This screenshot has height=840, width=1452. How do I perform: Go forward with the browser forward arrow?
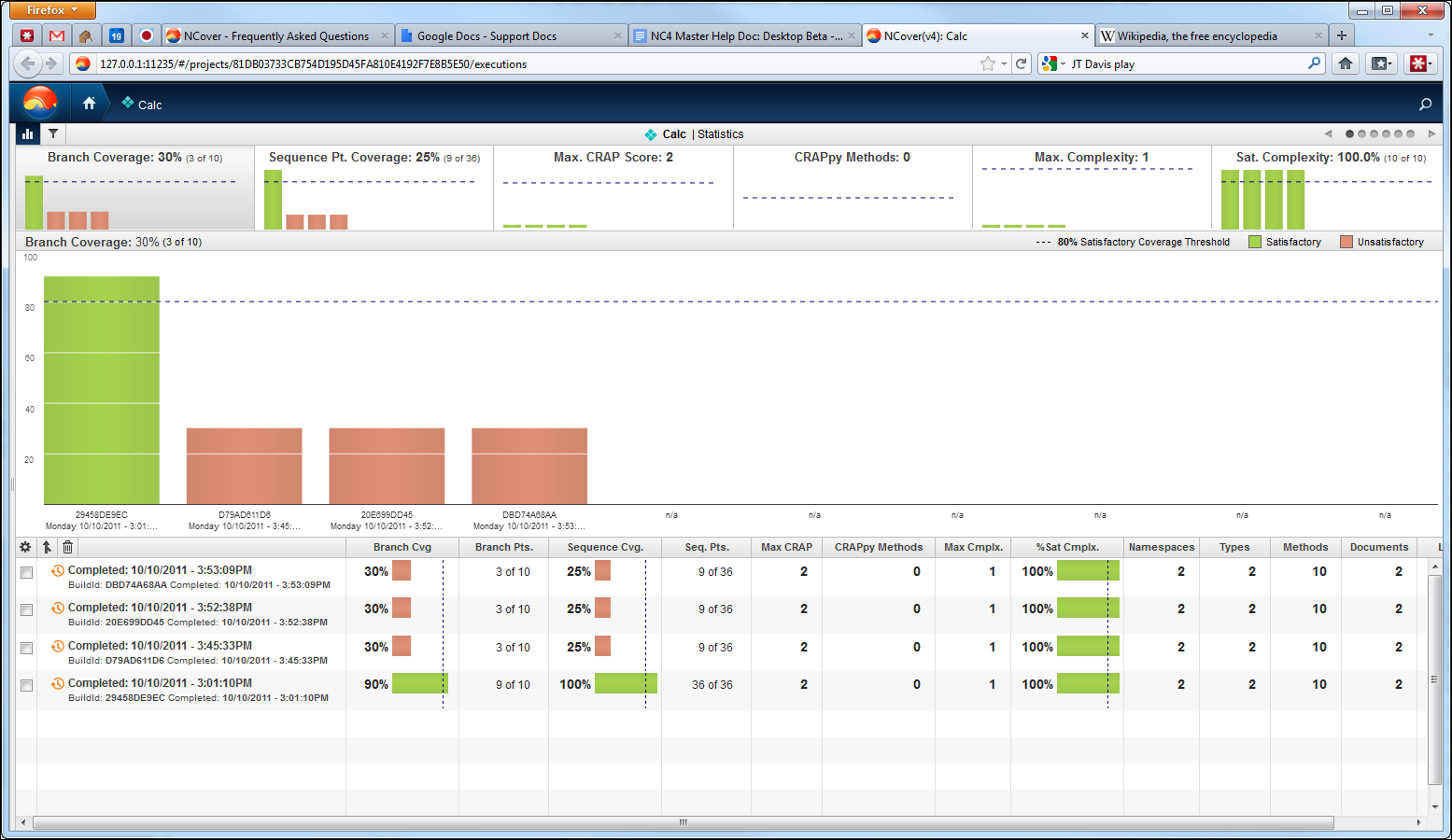(51, 63)
